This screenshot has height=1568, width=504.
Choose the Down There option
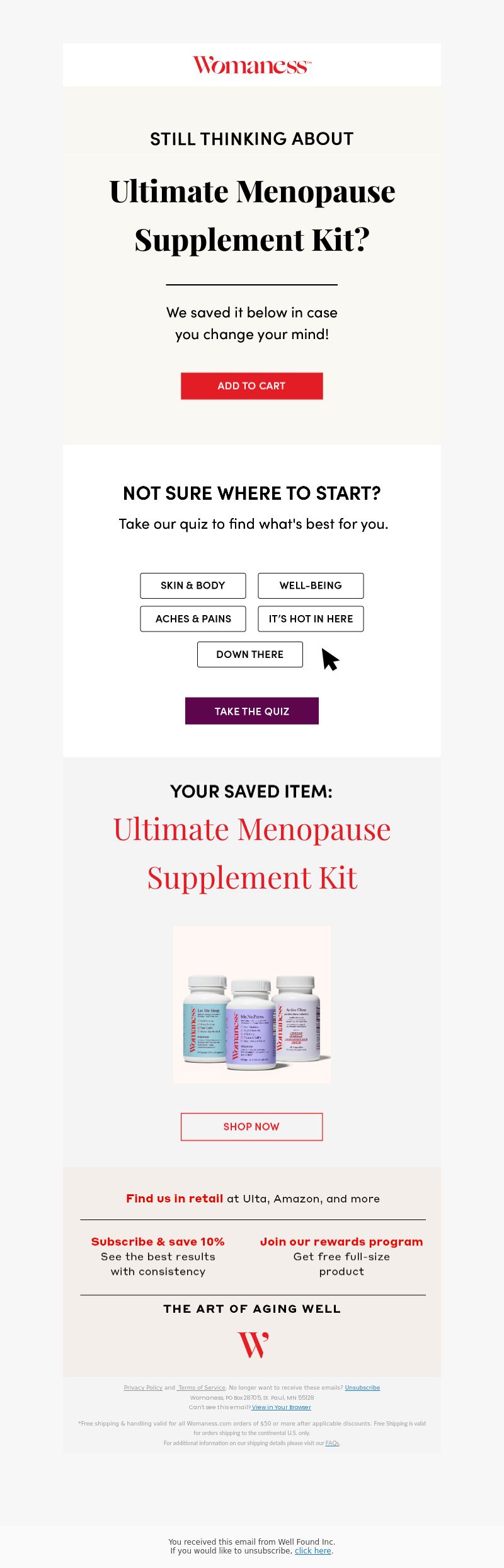click(250, 654)
